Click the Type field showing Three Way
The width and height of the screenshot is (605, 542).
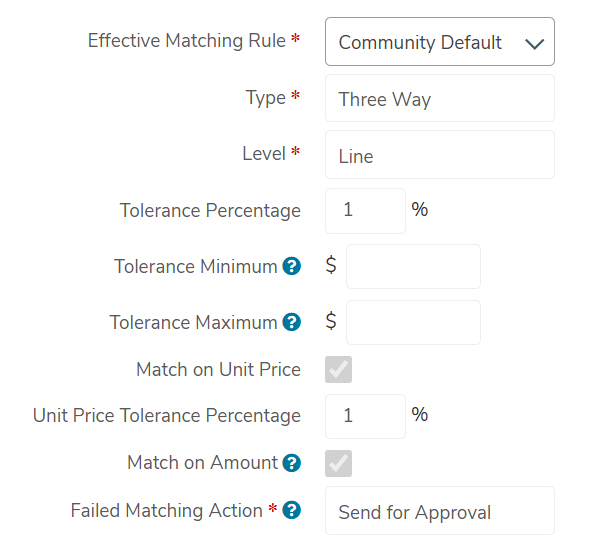(440, 98)
